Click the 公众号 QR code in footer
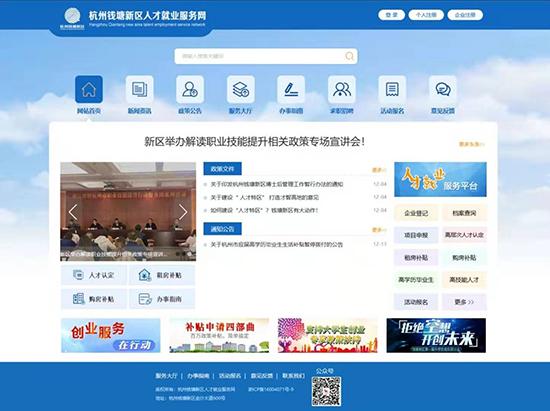The height and width of the screenshot is (411, 550). click(326, 391)
